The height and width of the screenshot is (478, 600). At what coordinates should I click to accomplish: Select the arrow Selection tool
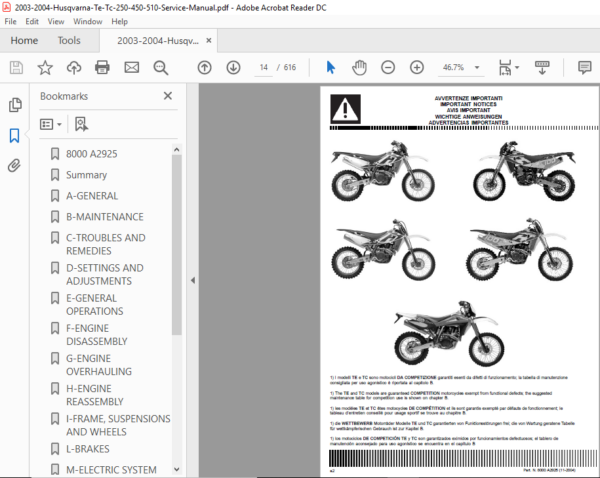[x=331, y=67]
